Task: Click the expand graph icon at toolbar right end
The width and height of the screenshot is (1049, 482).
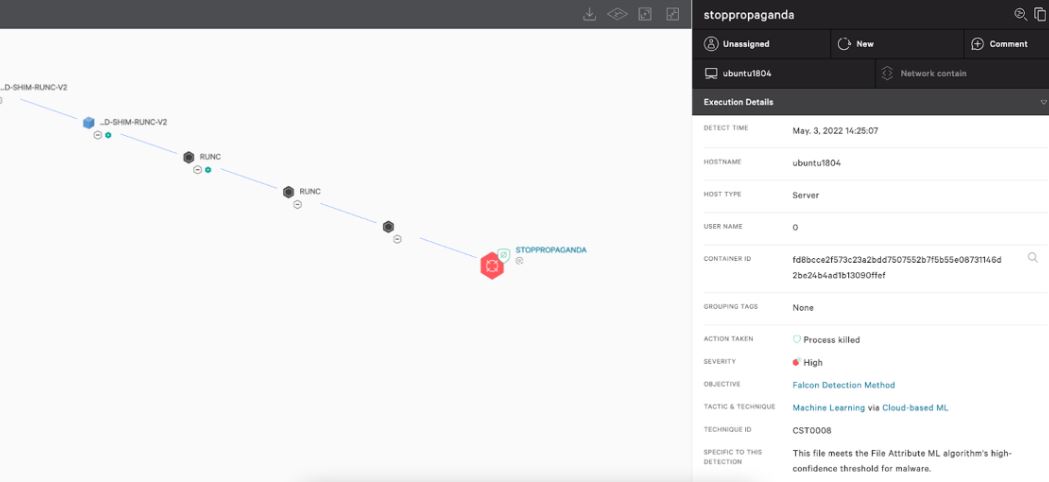Action: click(x=673, y=14)
